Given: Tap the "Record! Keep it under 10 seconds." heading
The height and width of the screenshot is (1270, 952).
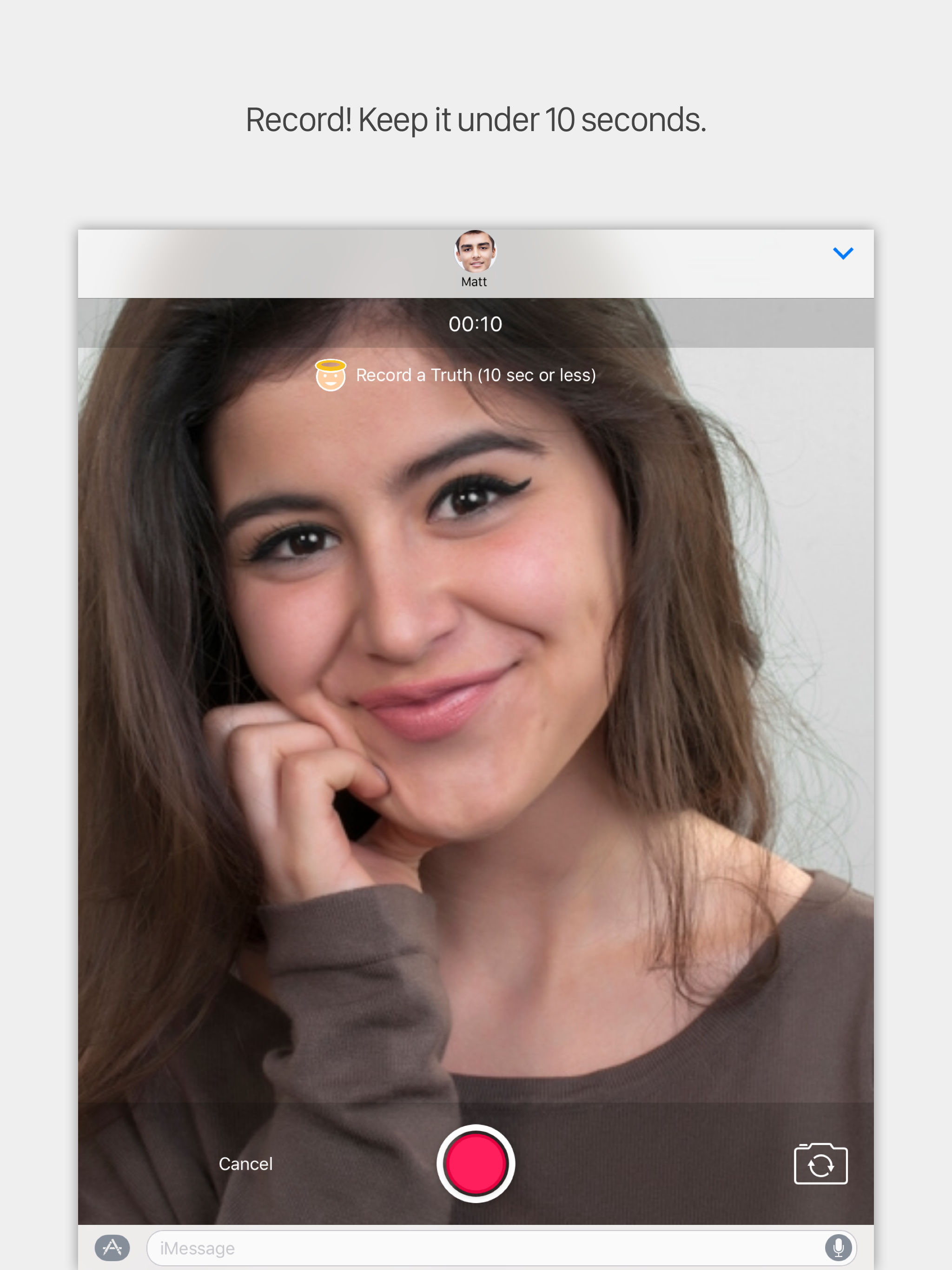Looking at the screenshot, I should [x=476, y=120].
